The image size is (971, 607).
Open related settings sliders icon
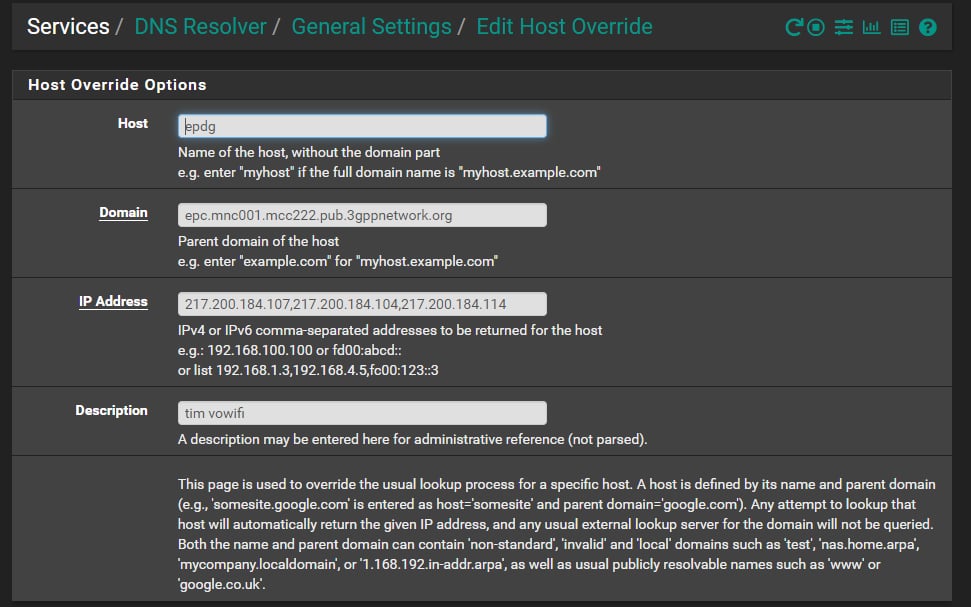tap(843, 27)
